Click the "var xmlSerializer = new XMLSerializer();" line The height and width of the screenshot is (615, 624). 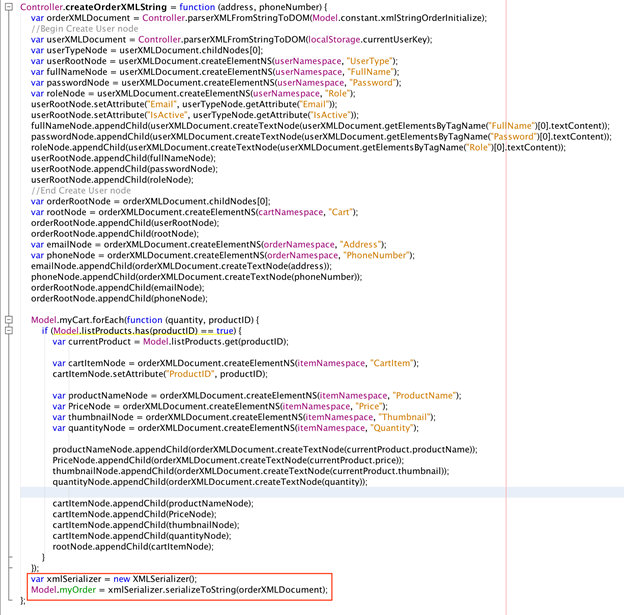114,578
